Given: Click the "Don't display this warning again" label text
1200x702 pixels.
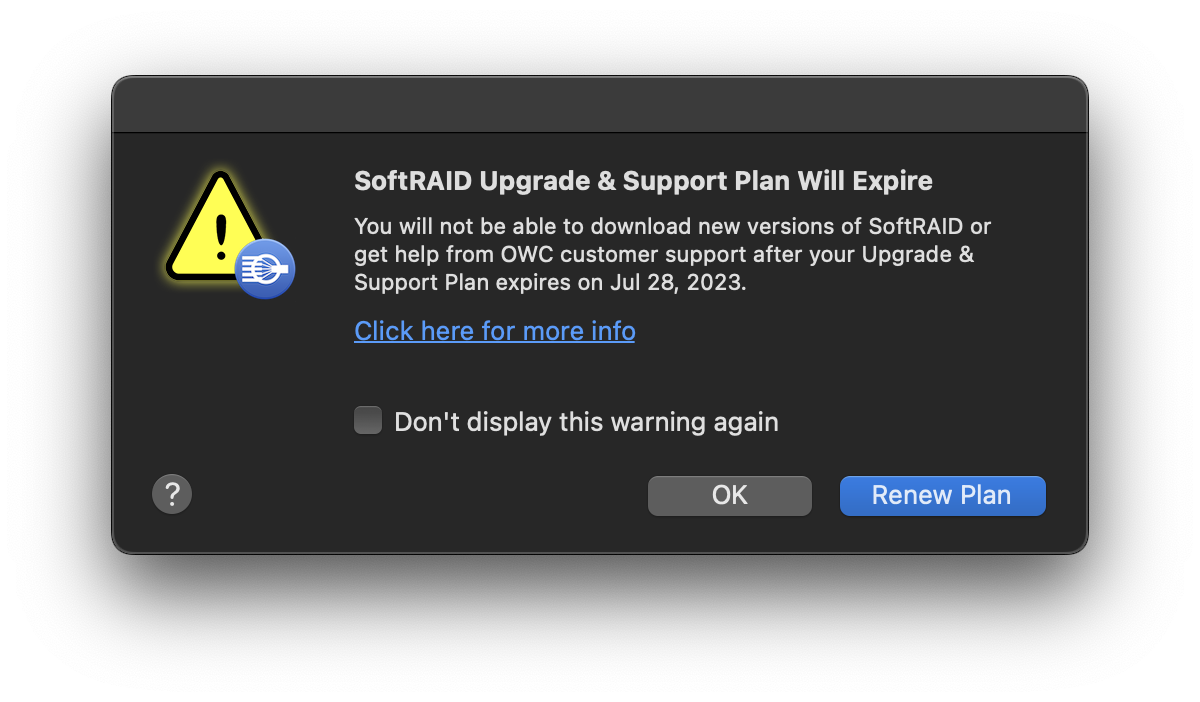Looking at the screenshot, I should (586, 422).
